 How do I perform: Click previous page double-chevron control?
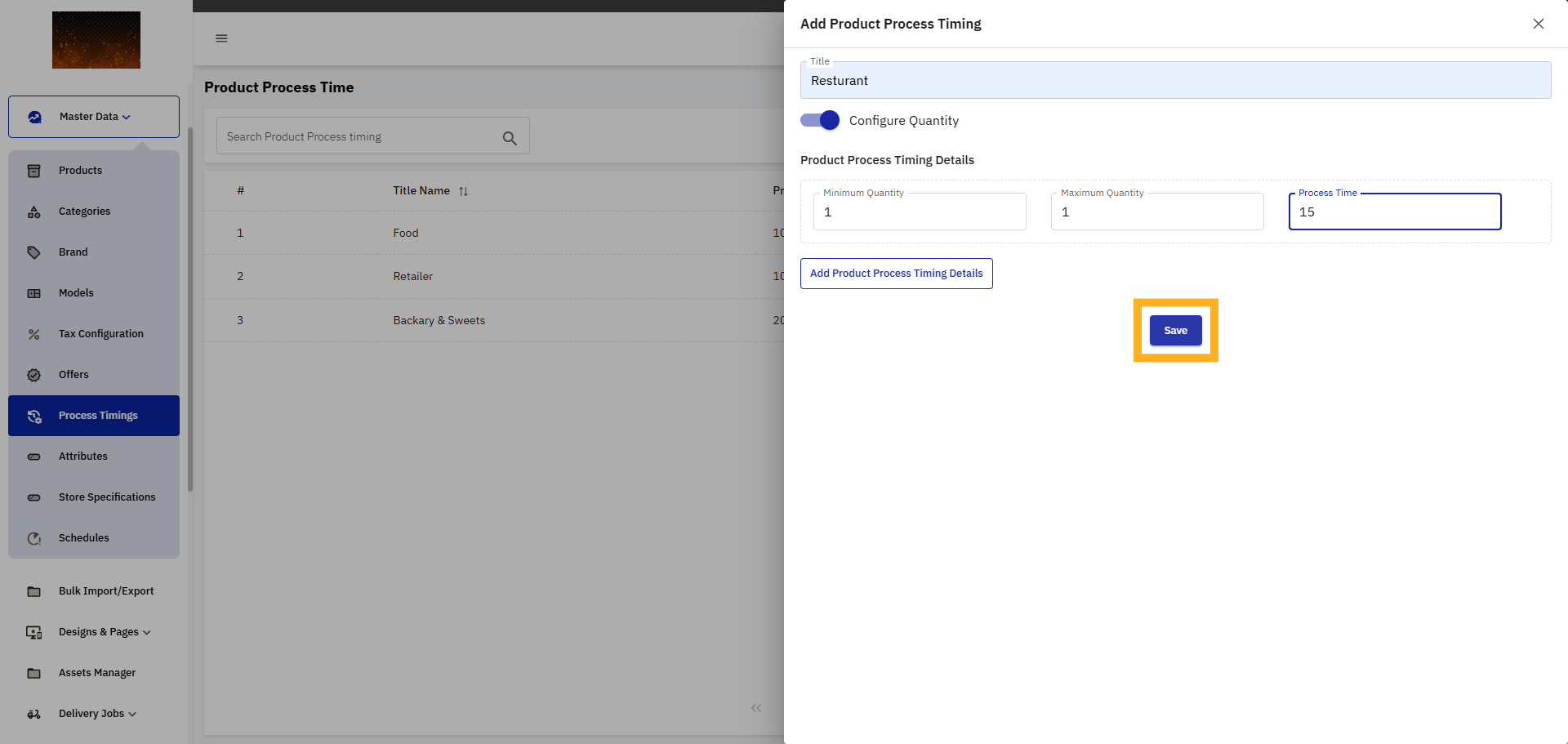click(756, 707)
